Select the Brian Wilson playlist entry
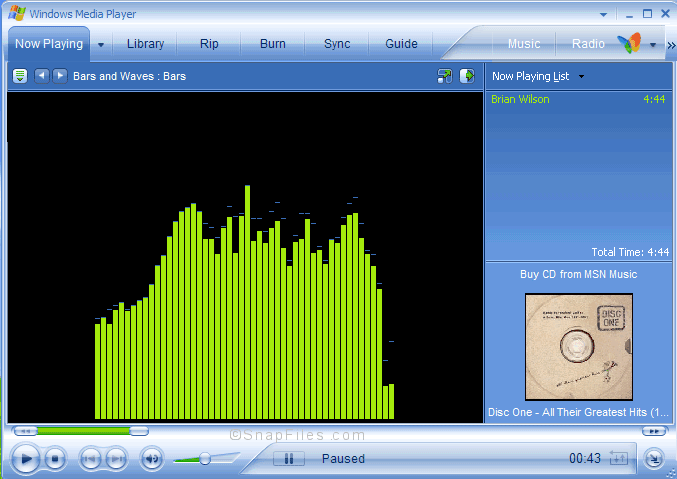677x479 pixels. click(x=578, y=99)
